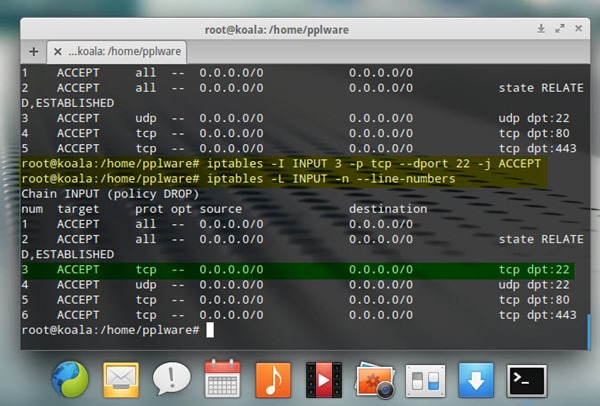Click the 'source' column header
This screenshot has height=406, width=600.
coord(220,209)
